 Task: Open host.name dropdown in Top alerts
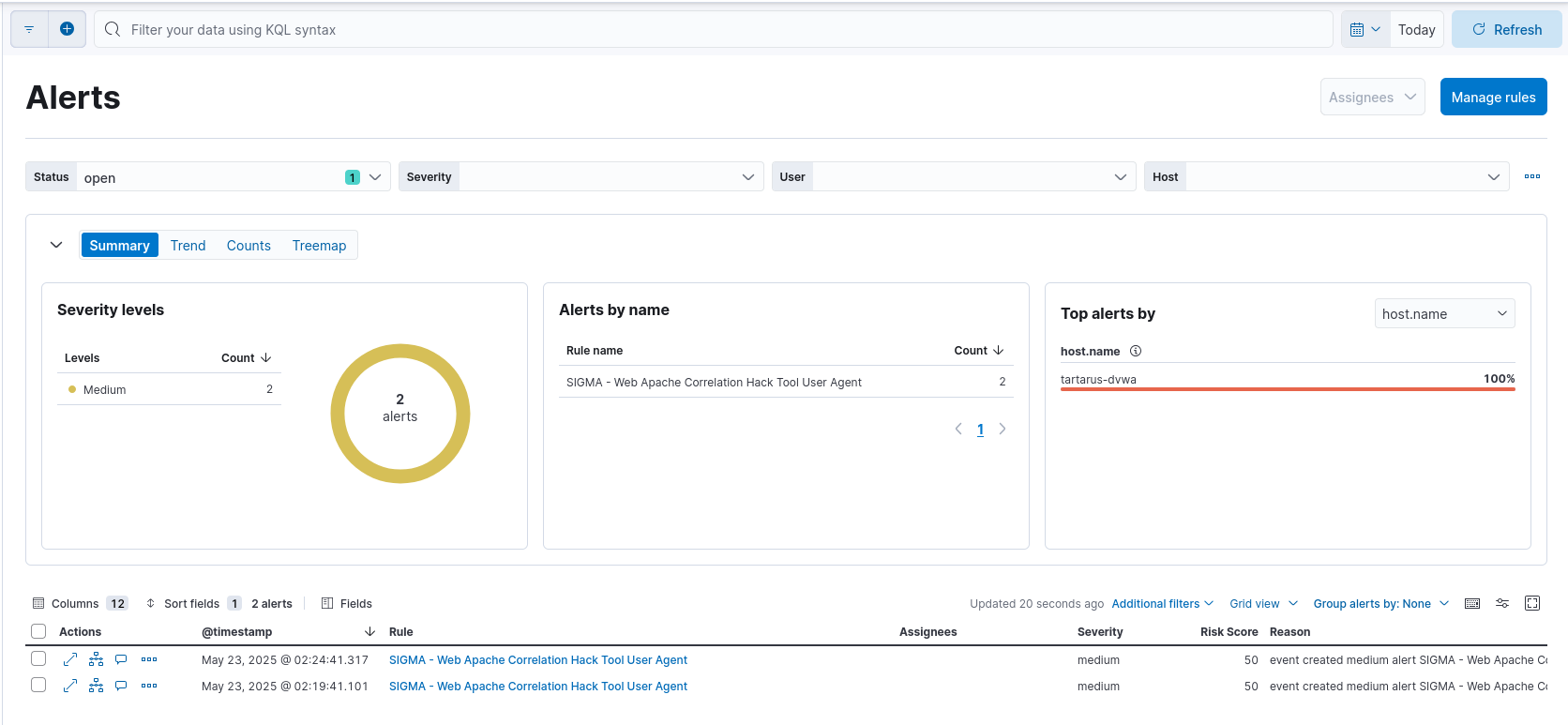pos(1444,313)
